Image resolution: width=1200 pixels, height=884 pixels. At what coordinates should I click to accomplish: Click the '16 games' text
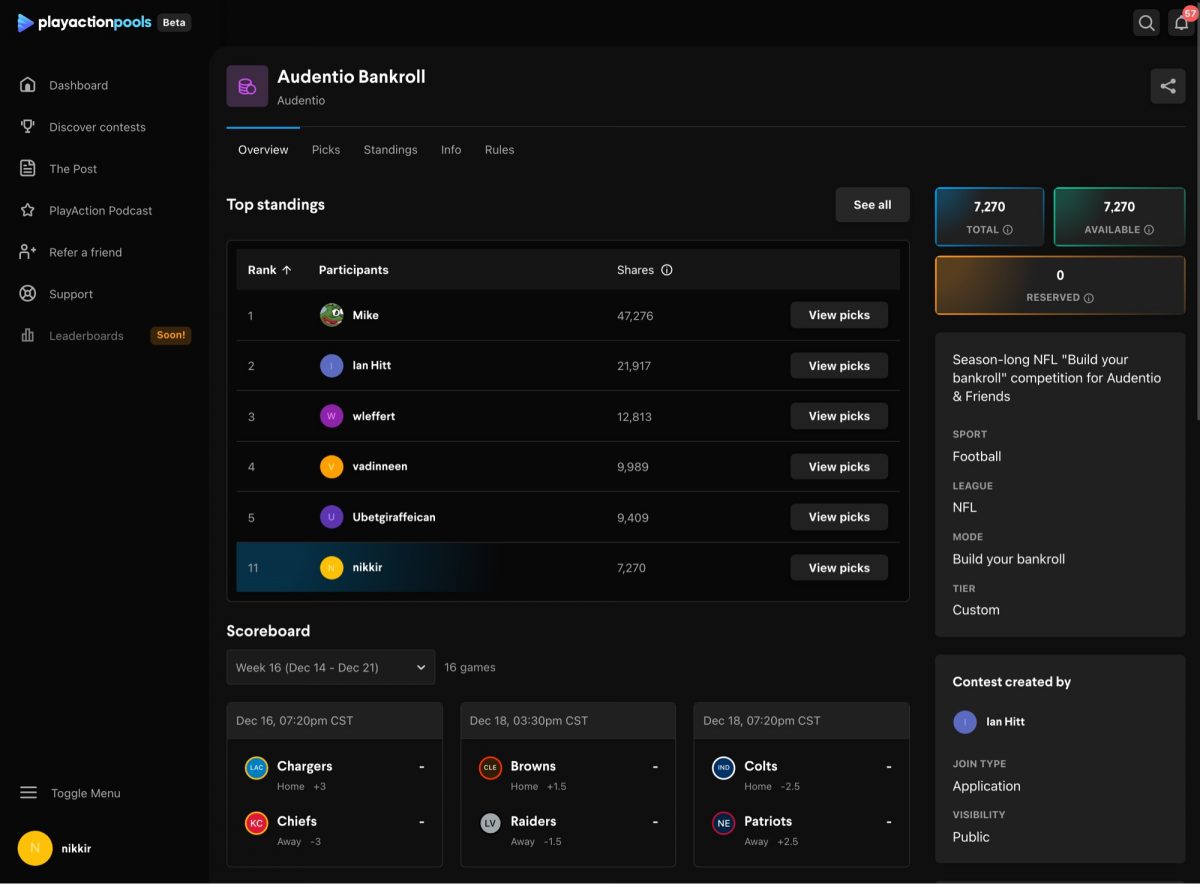pos(470,668)
